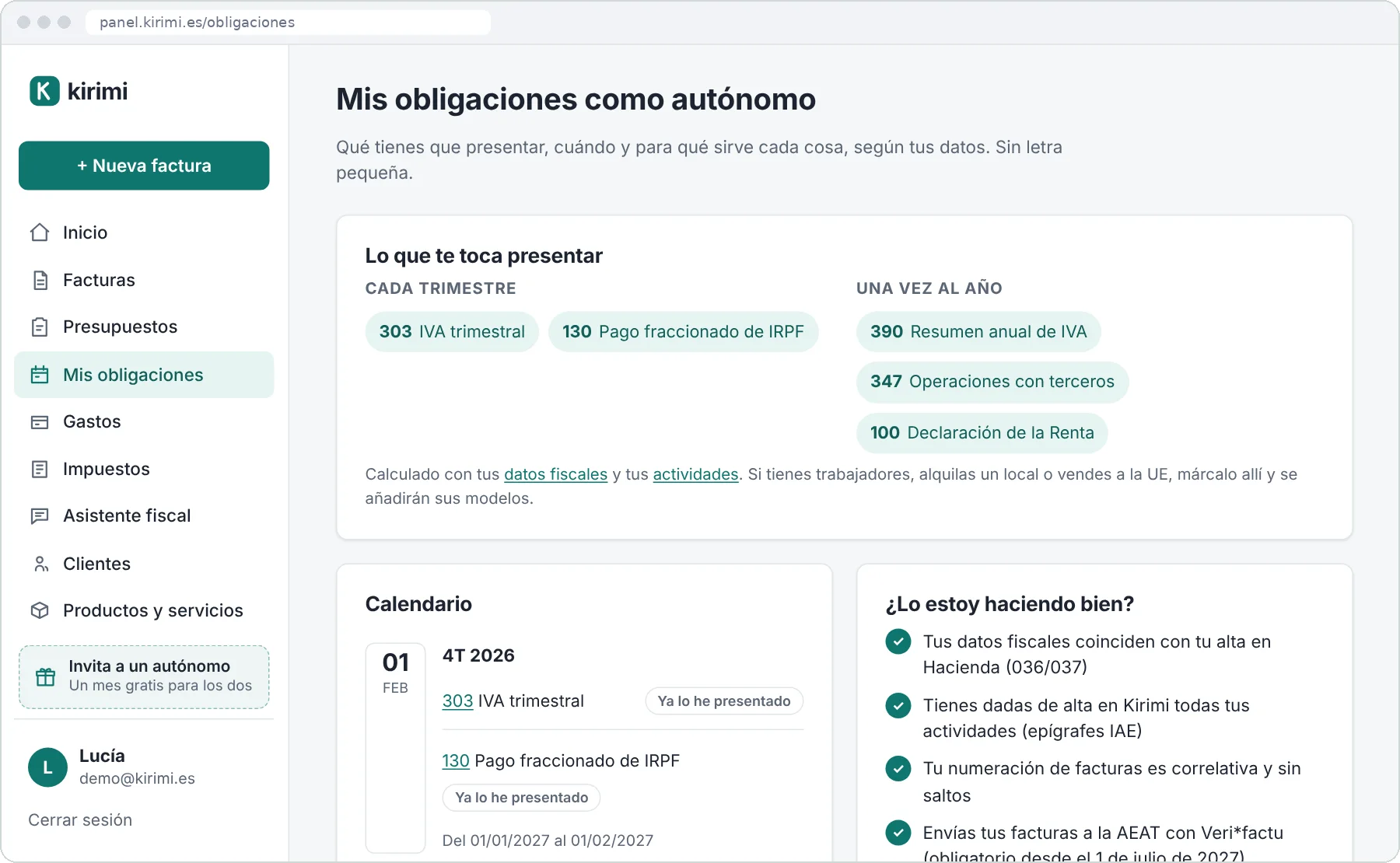
Task: Go to Facturas section
Action: (144, 280)
